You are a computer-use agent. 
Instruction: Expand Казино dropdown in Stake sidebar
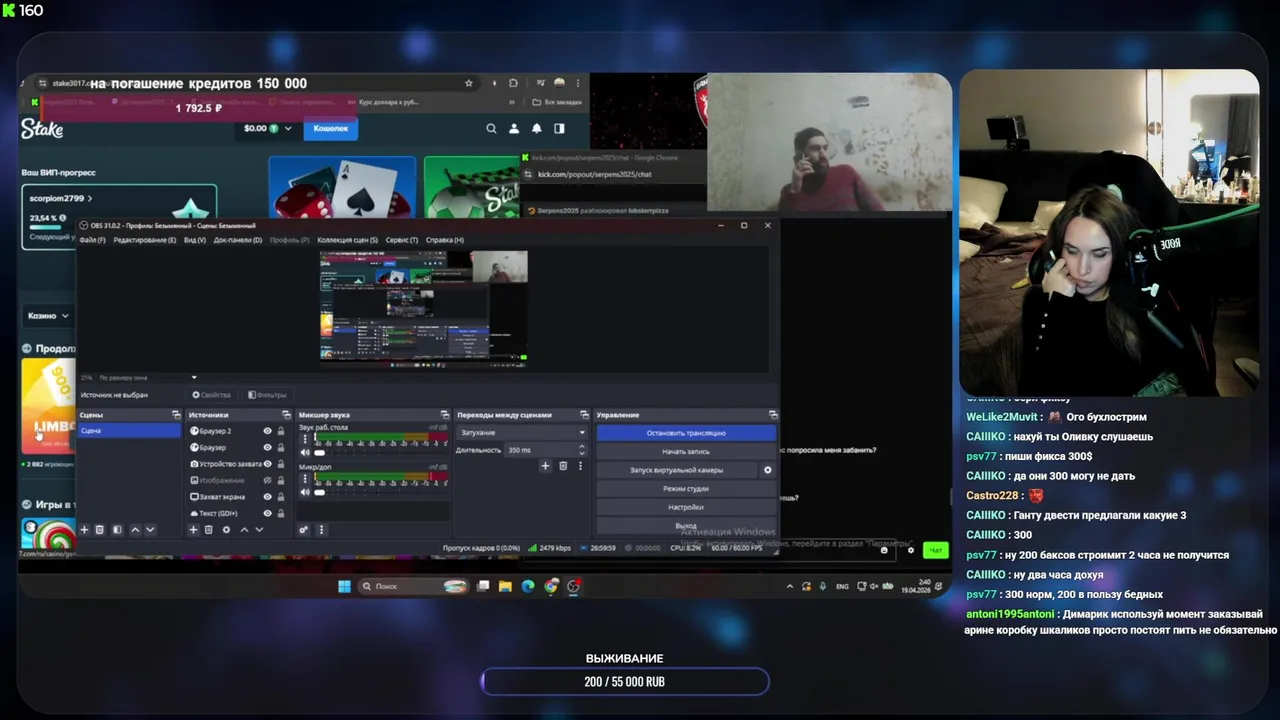pos(49,315)
